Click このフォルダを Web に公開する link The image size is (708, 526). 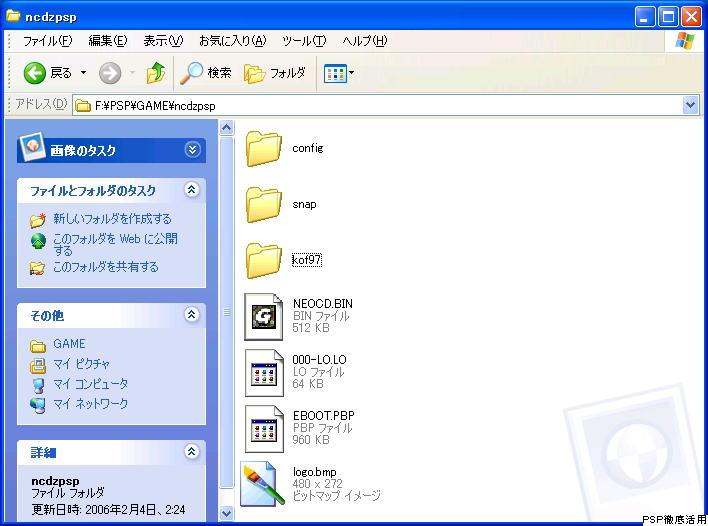click(x=116, y=244)
